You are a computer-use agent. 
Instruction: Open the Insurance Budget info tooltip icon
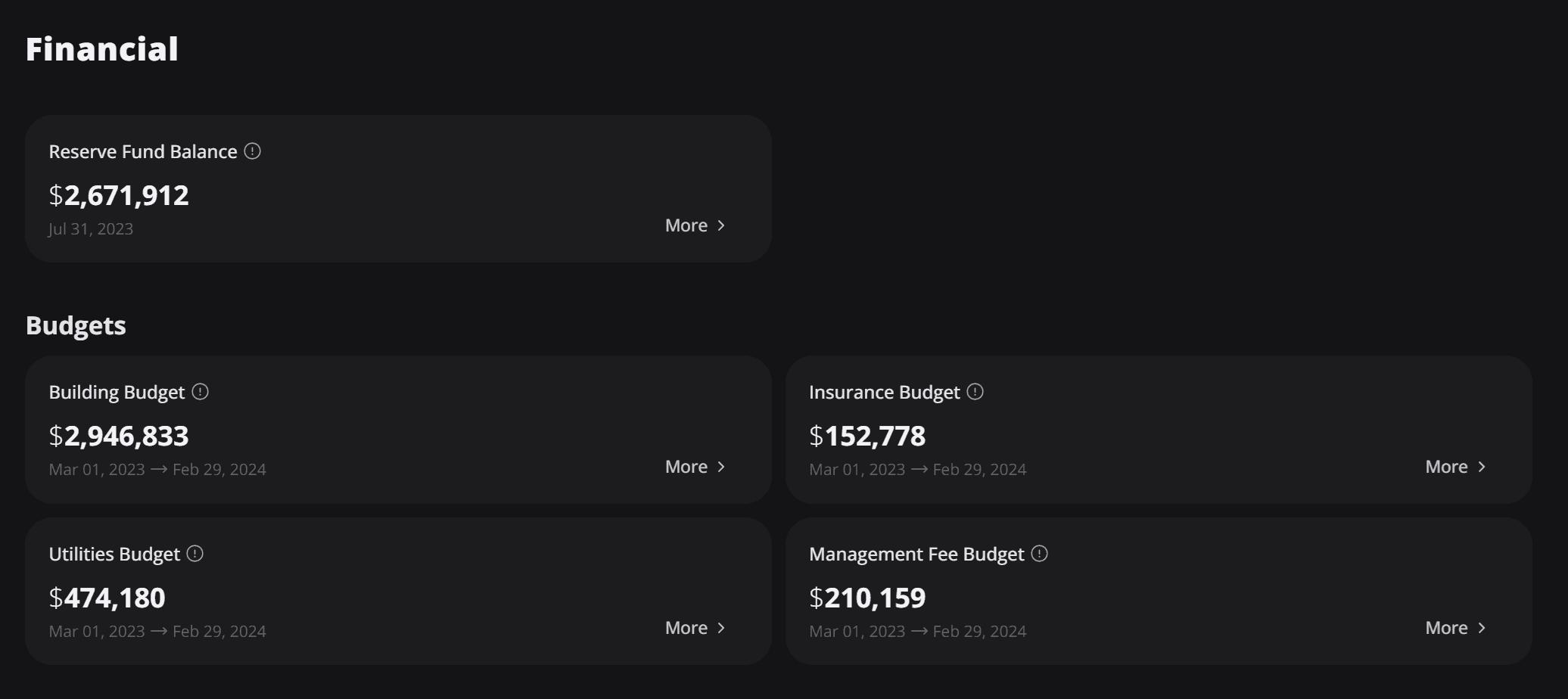[975, 392]
